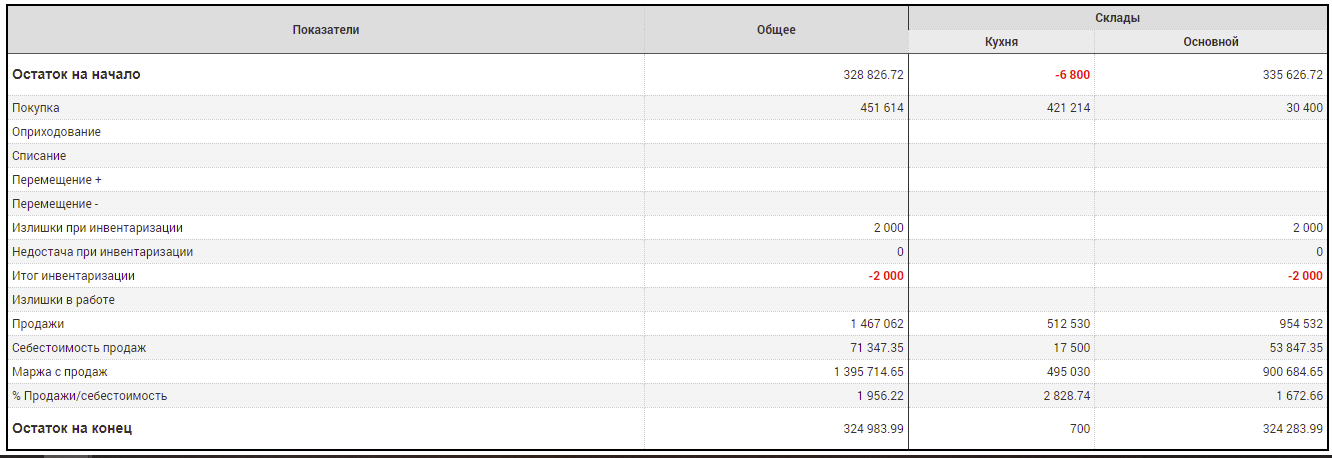Click the Показатели column header

click(x=326, y=30)
